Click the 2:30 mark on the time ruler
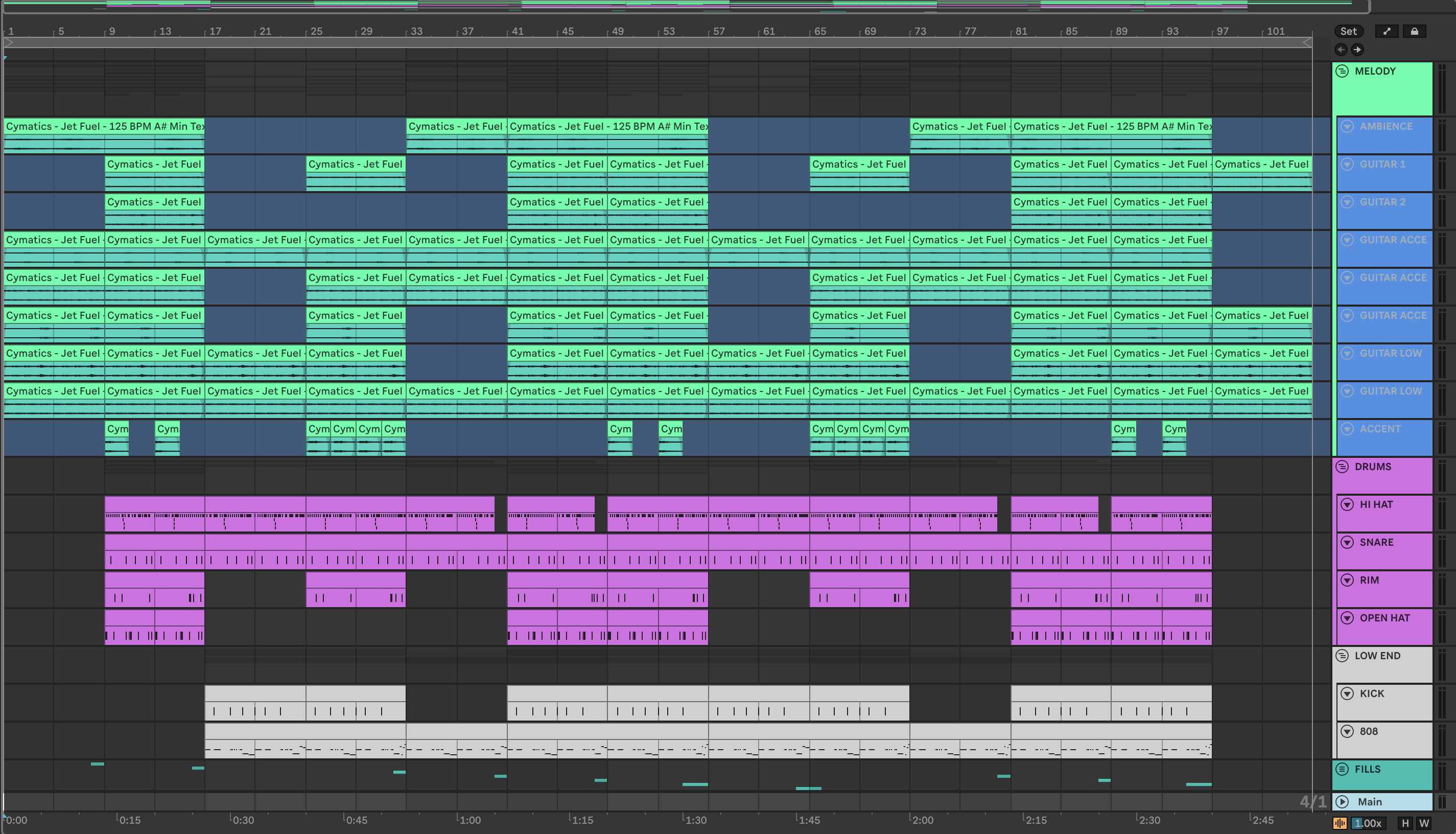The image size is (1456, 834). coord(1148,820)
